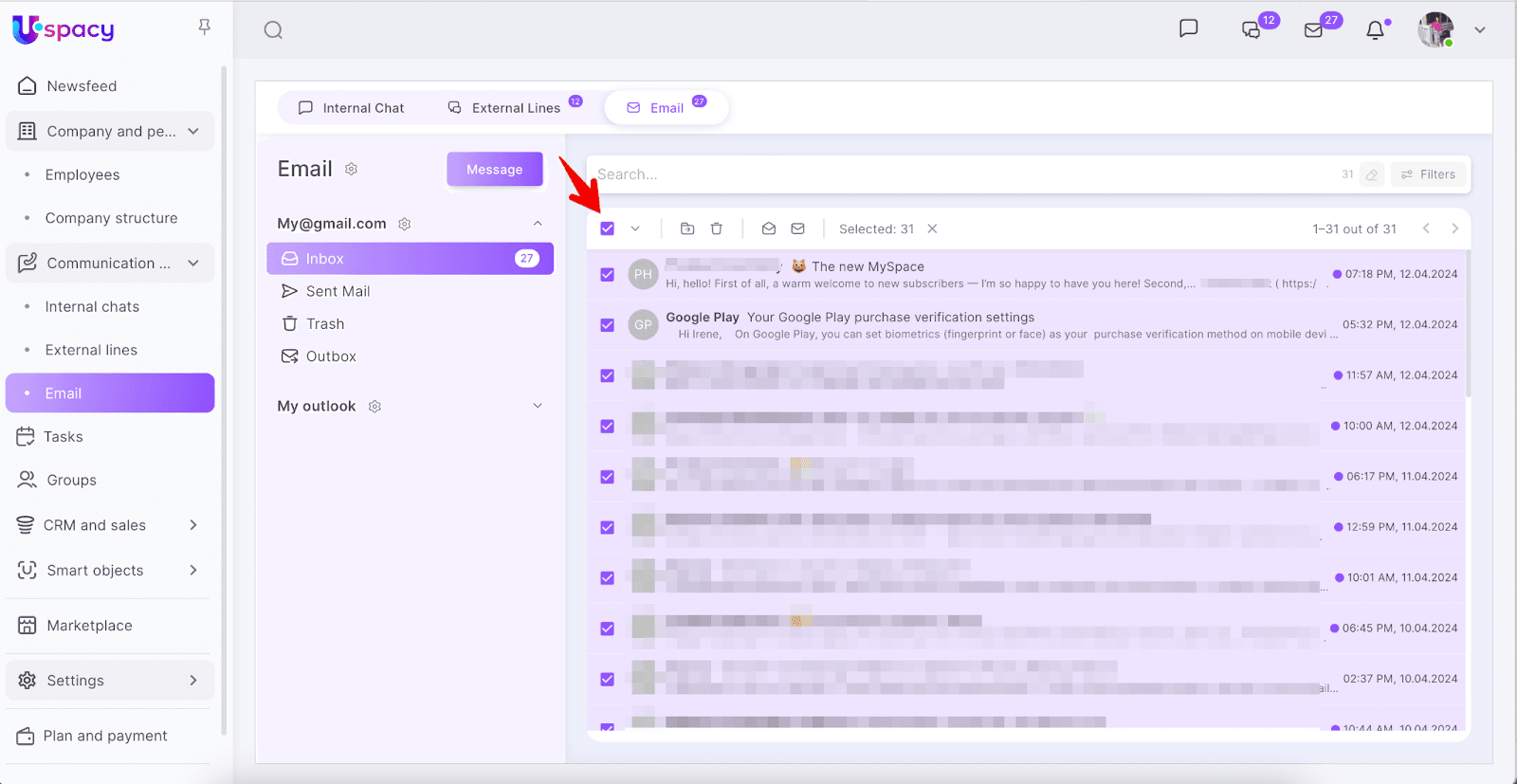Open the notifications bell icon
The image size is (1517, 784).
coord(1375,30)
